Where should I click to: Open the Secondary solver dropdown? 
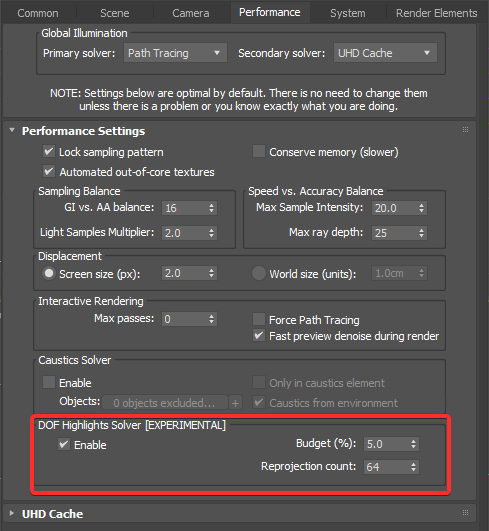(385, 53)
